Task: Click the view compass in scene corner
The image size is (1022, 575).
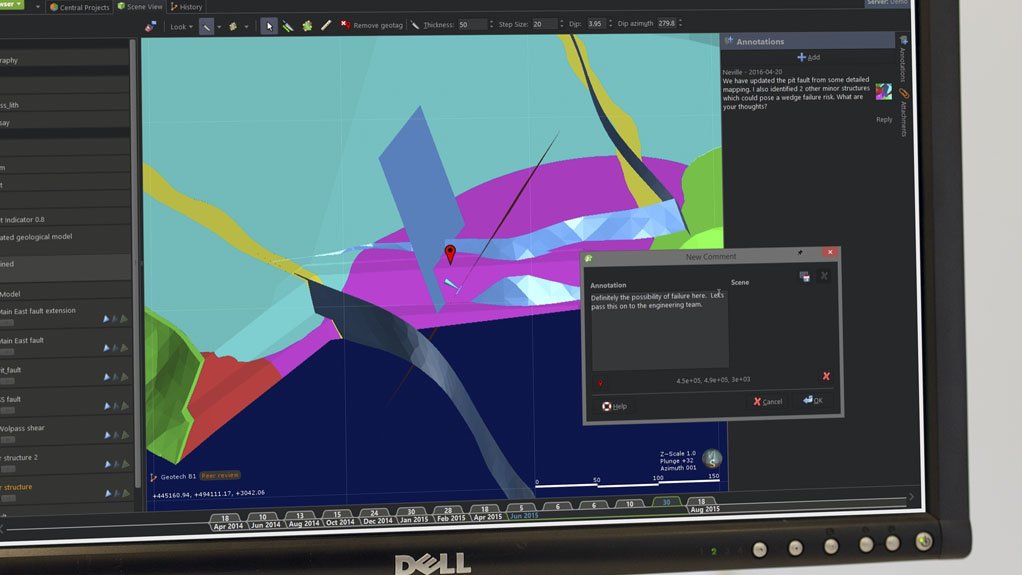Action: pos(712,458)
